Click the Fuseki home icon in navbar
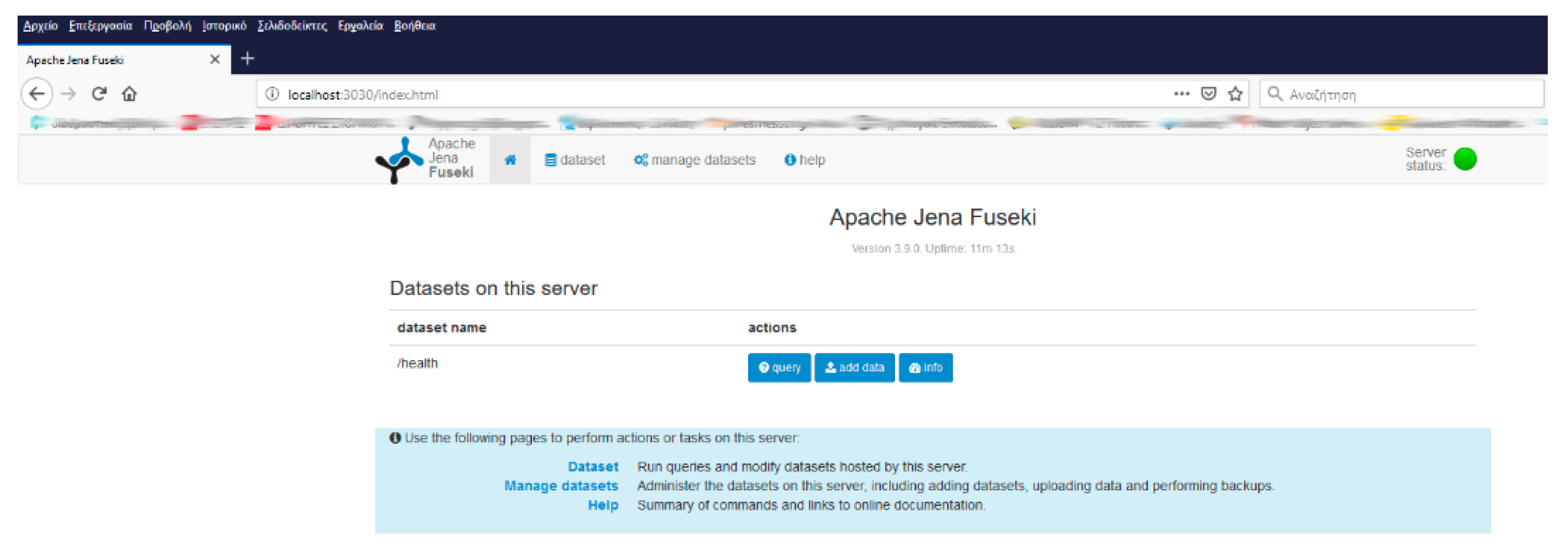The width and height of the screenshot is (1568, 550). (510, 160)
